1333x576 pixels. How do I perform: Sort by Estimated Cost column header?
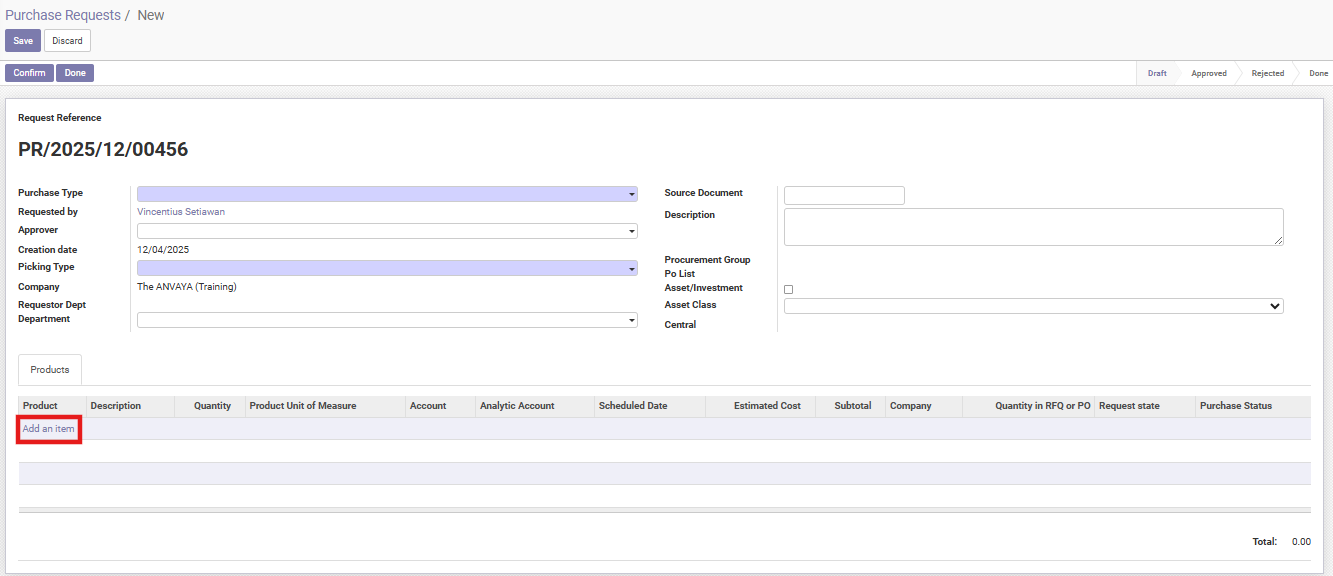pos(767,406)
